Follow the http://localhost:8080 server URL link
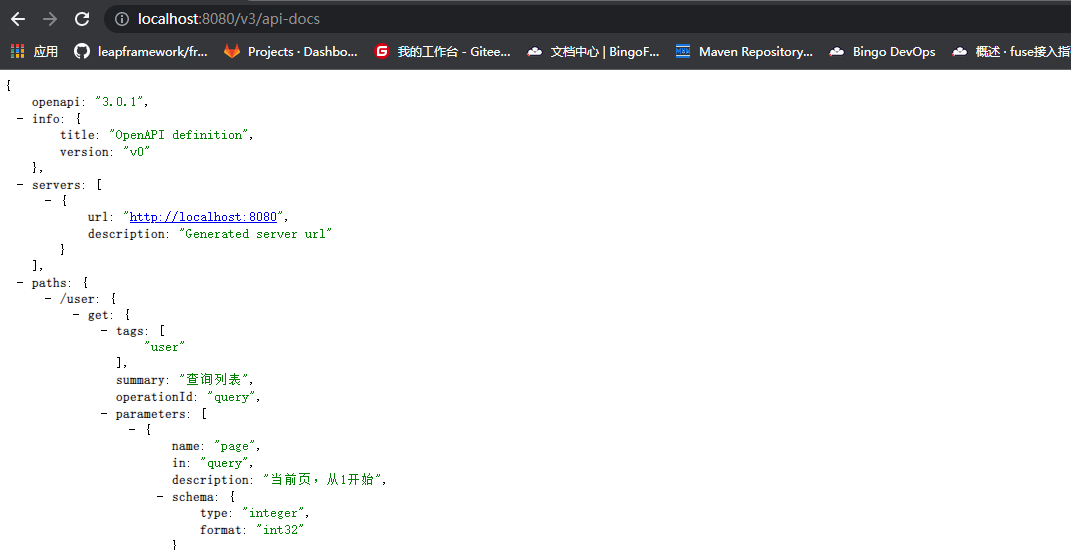Screen dimensions: 1071x550 pyautogui.click(x=203, y=217)
